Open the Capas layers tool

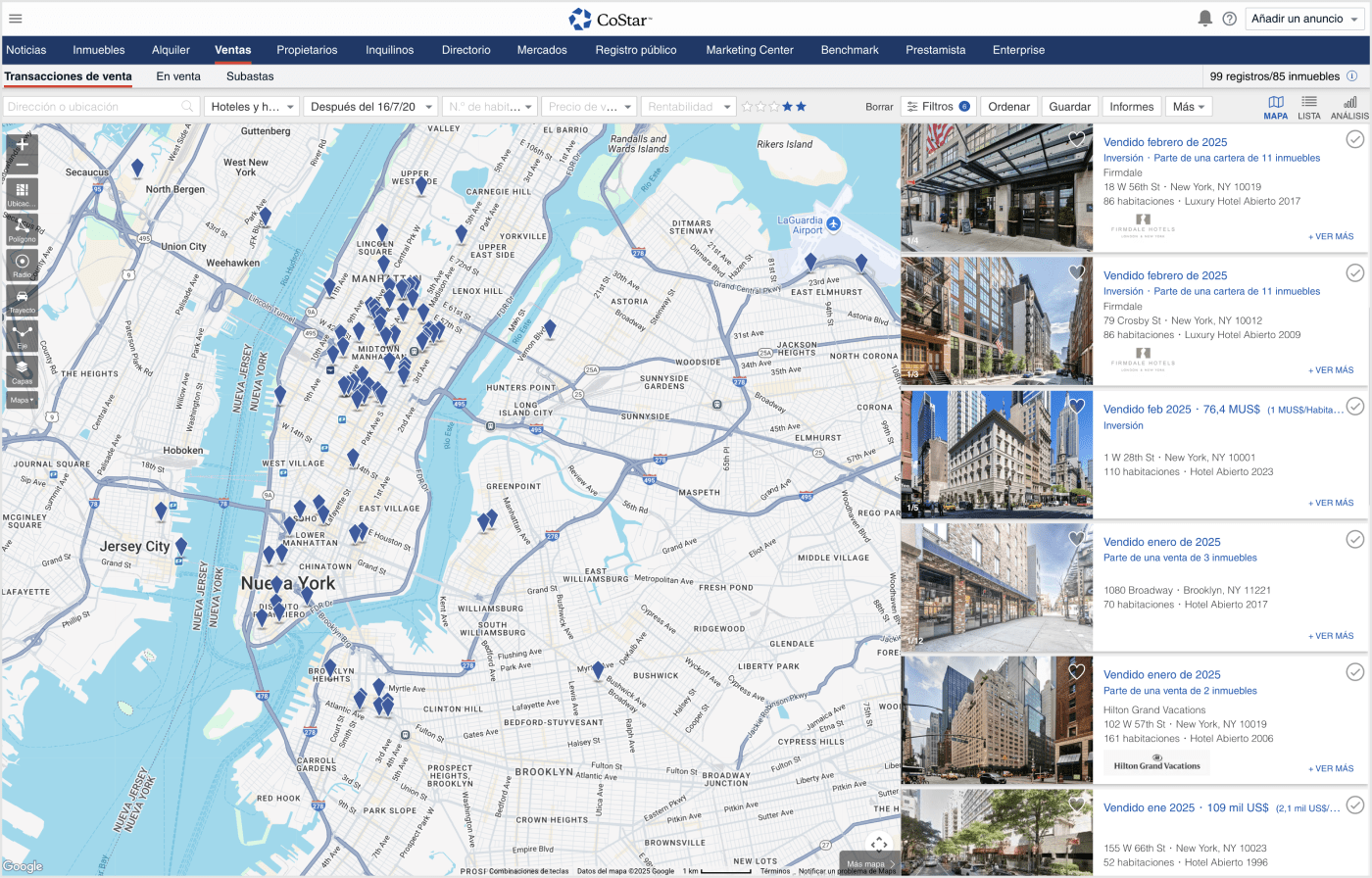click(x=22, y=370)
